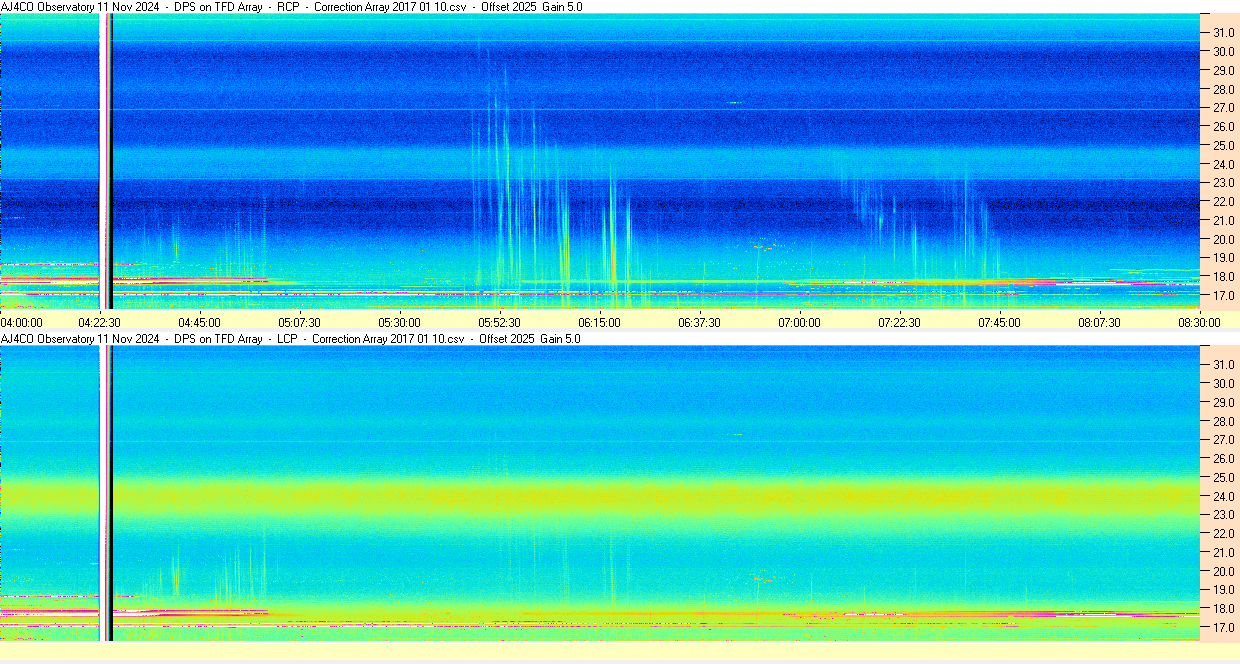Viewport: 1240px width, 664px height.
Task: Click 22.0 frequency label in RCP panel
Action: point(1224,202)
